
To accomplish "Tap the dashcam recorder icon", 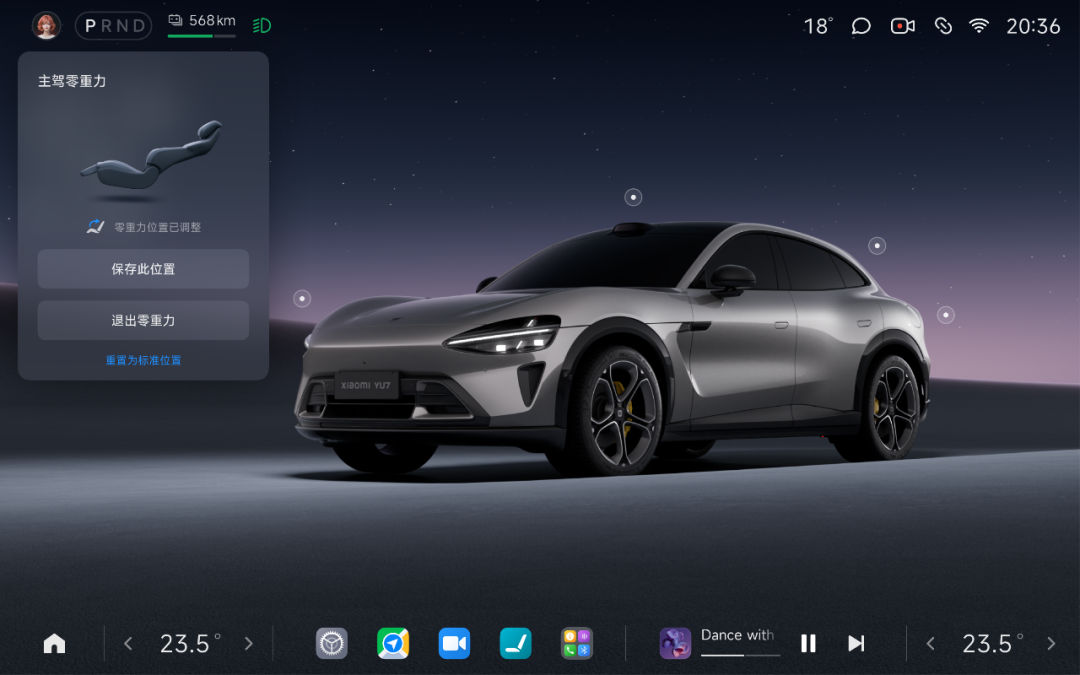I will [902, 26].
